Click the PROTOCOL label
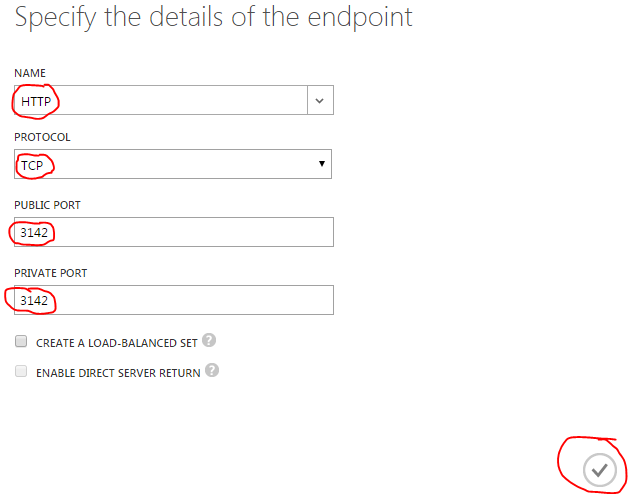Screen dimensions: 634x504 pyautogui.click(x=42, y=137)
